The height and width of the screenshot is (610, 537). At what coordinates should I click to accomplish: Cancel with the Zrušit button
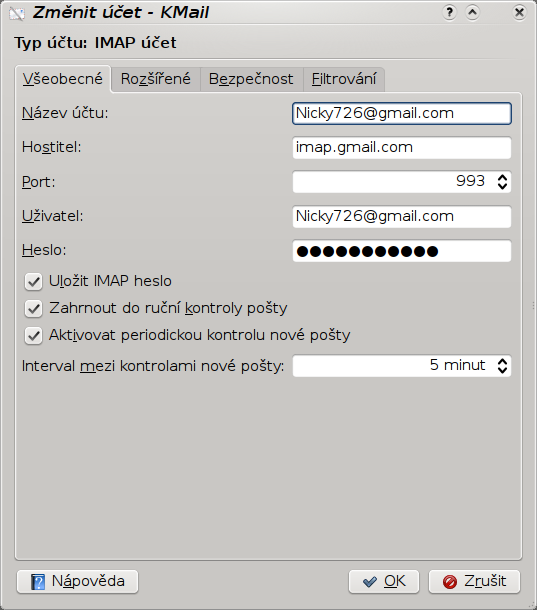click(474, 582)
